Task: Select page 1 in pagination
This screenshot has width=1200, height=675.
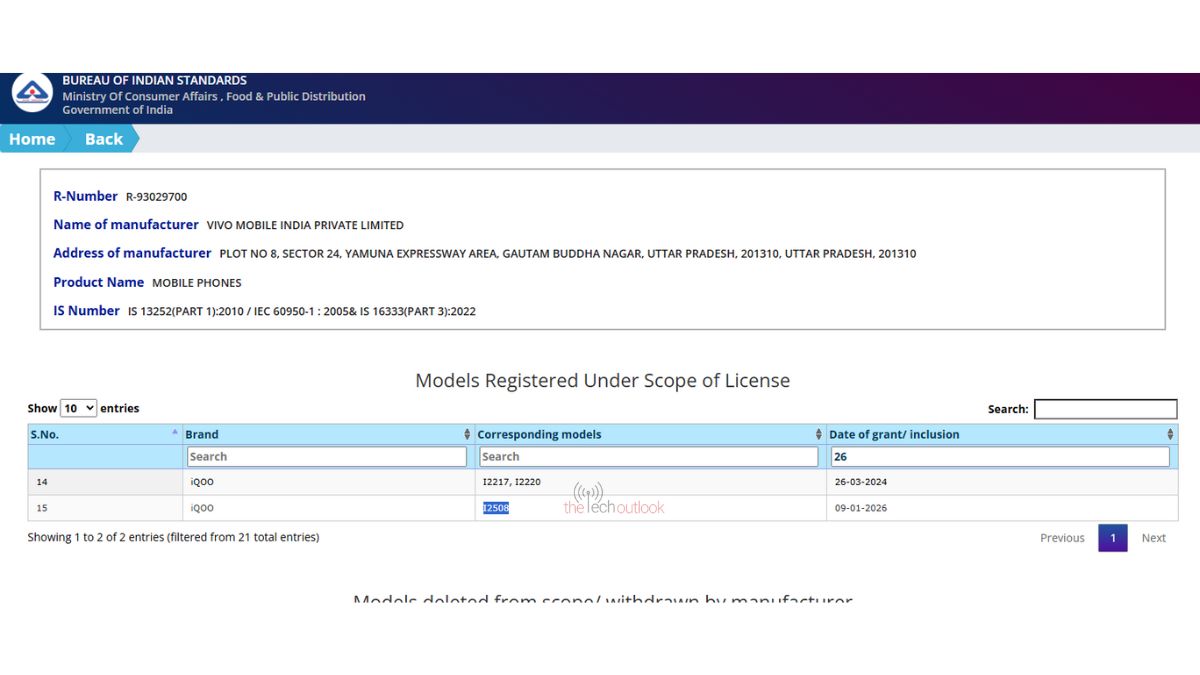Action: pos(1113,538)
